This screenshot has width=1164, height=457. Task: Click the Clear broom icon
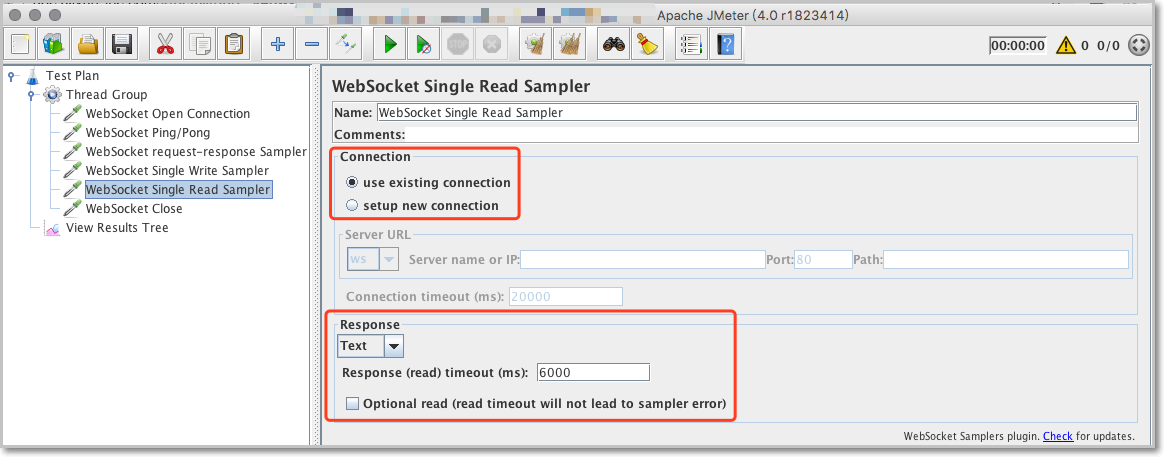(534, 45)
